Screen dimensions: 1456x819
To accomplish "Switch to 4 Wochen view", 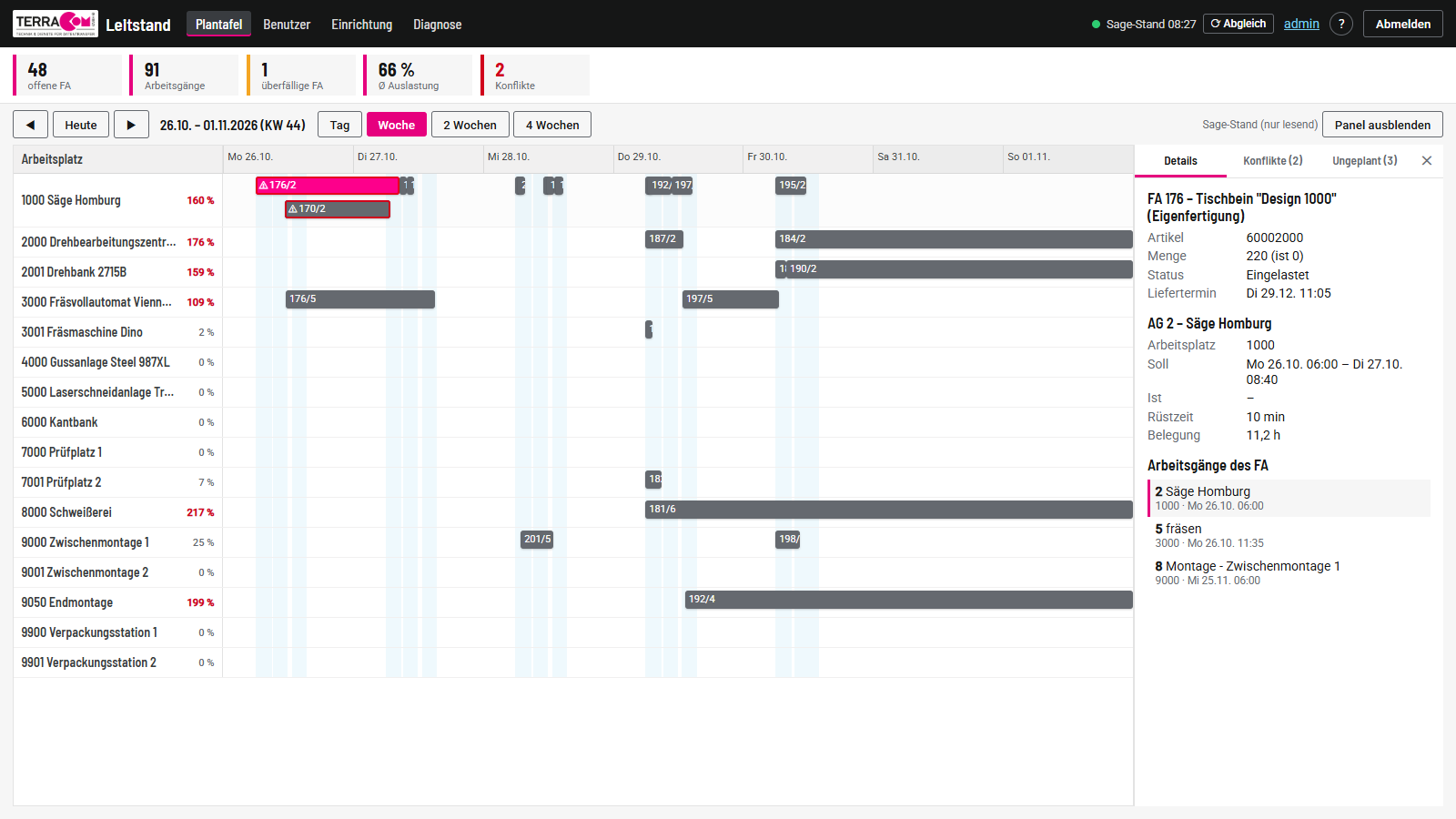I will tap(552, 125).
